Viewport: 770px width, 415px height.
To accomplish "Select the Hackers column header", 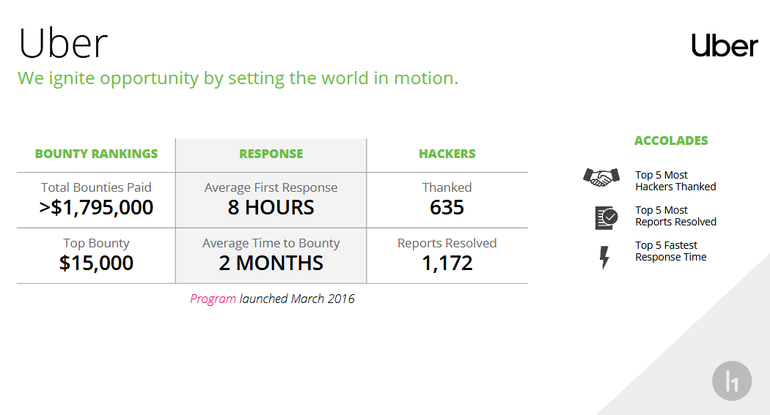I will click(446, 154).
